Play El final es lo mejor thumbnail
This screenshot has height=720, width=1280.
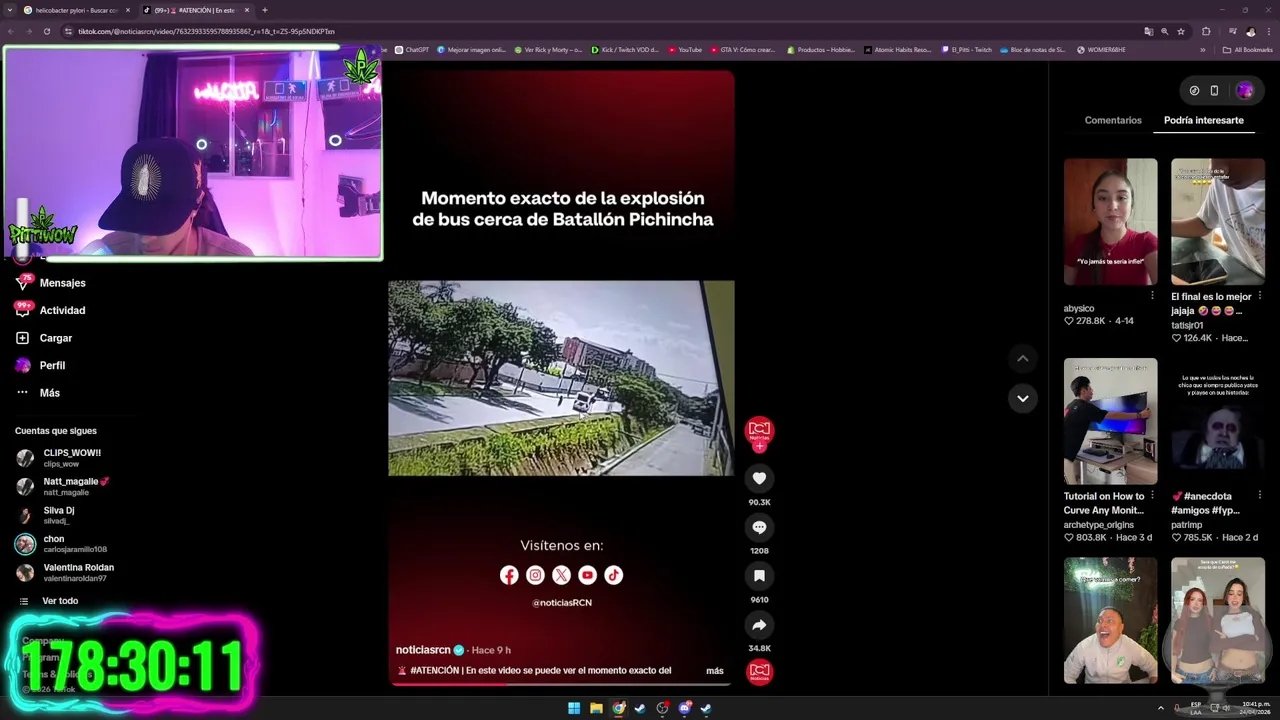click(1218, 221)
